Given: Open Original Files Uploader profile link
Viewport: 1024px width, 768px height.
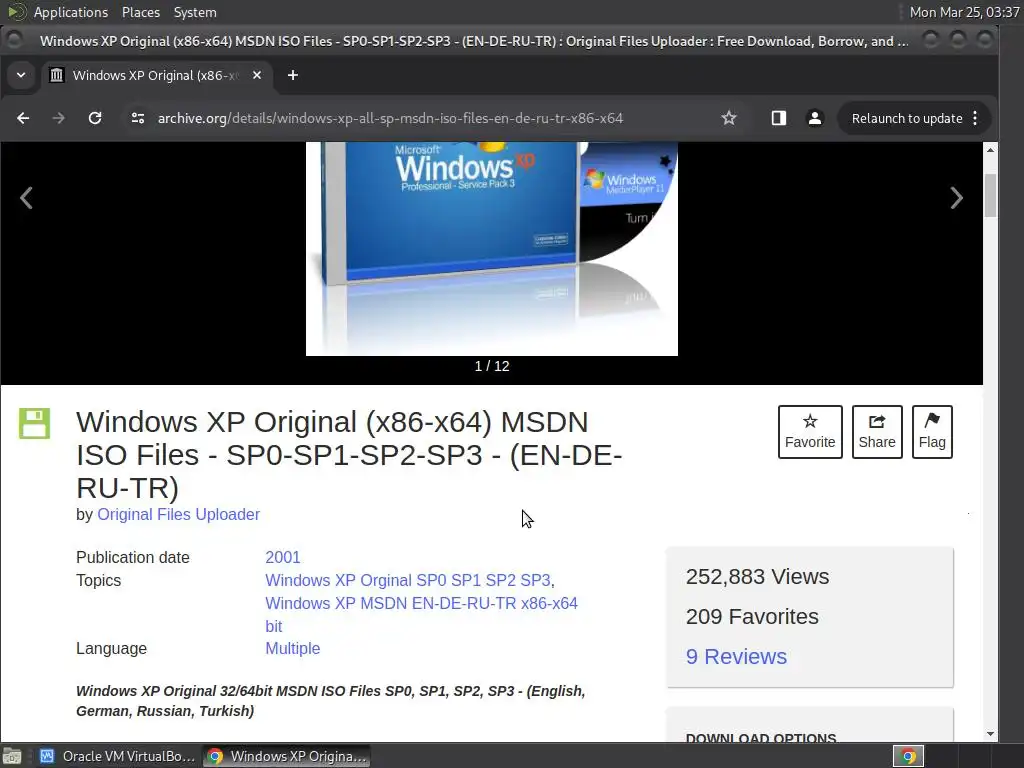Looking at the screenshot, I should pyautogui.click(x=178, y=515).
